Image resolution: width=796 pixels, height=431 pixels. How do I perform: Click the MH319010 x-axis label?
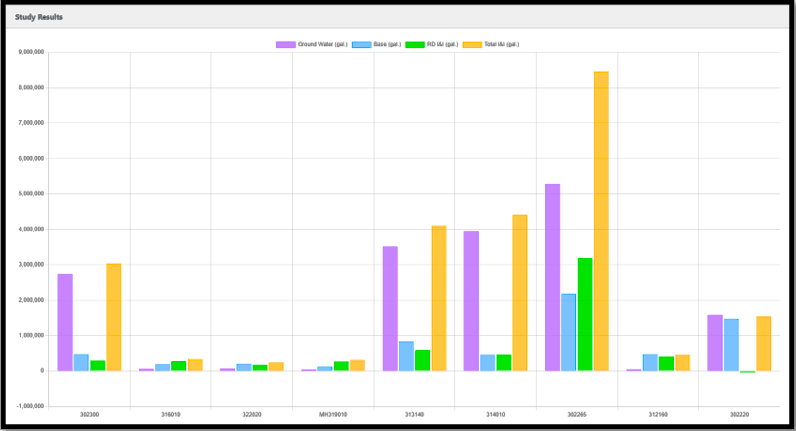point(333,412)
